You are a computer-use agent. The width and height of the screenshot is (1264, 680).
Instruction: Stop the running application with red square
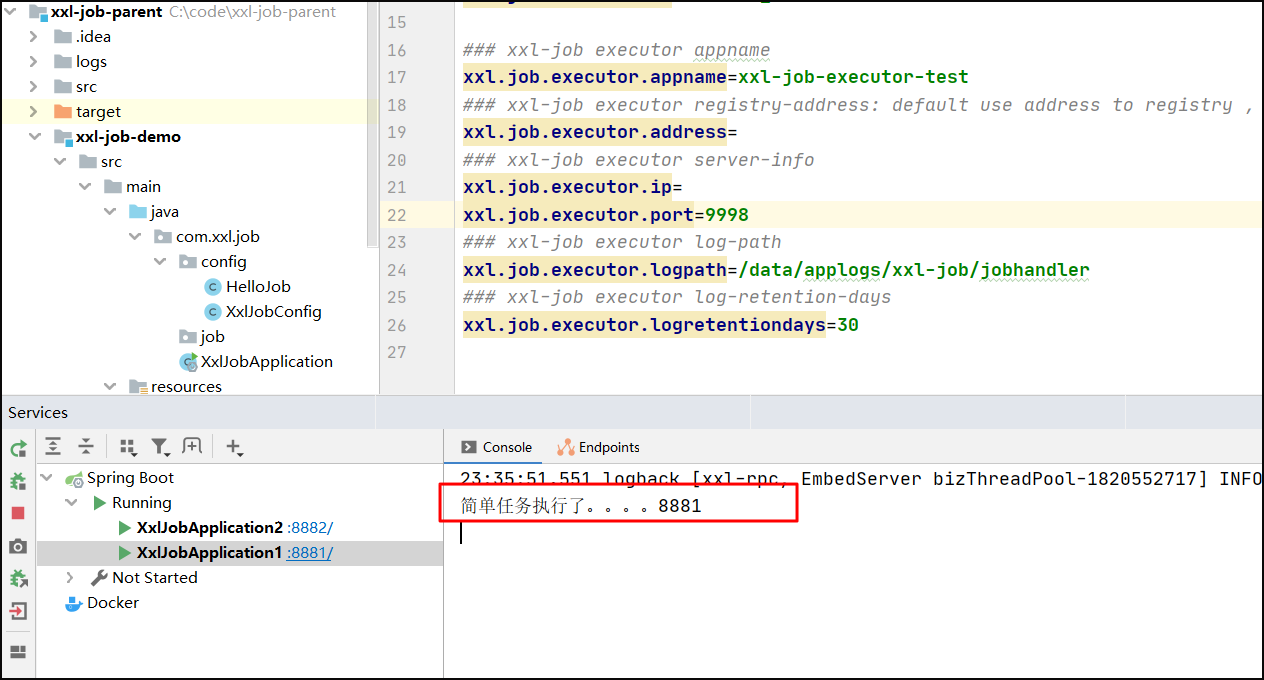(18, 513)
